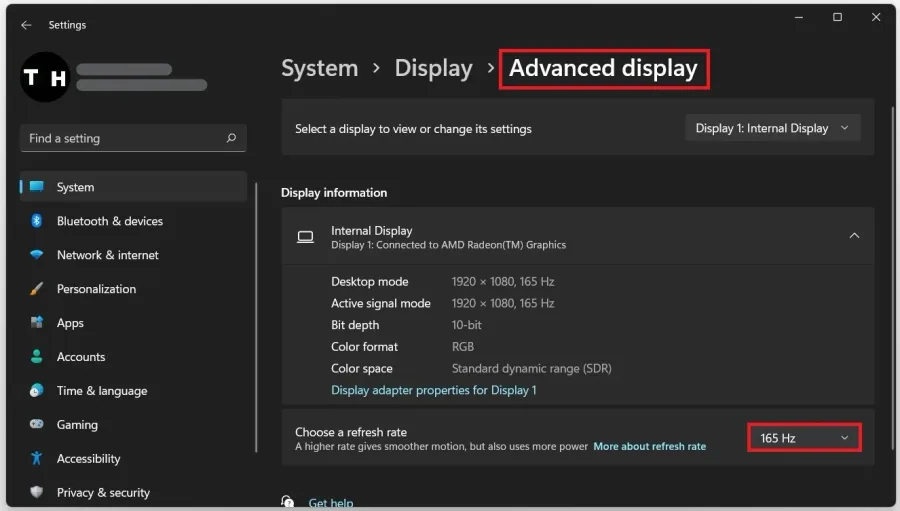The width and height of the screenshot is (900, 511).
Task: Open Network & internet settings
Action: [x=133, y=255]
